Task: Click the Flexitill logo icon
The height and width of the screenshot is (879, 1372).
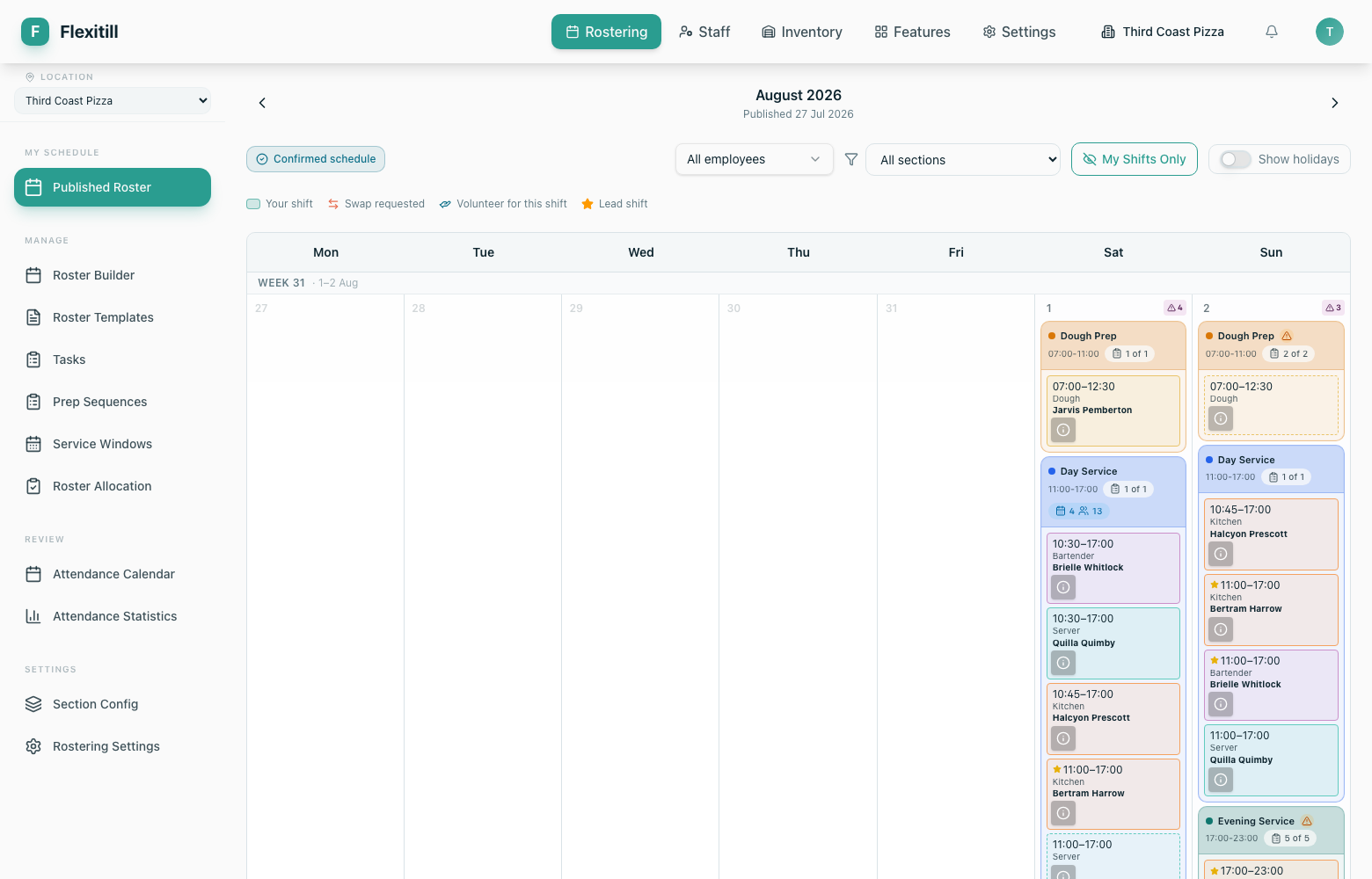Action: click(35, 32)
